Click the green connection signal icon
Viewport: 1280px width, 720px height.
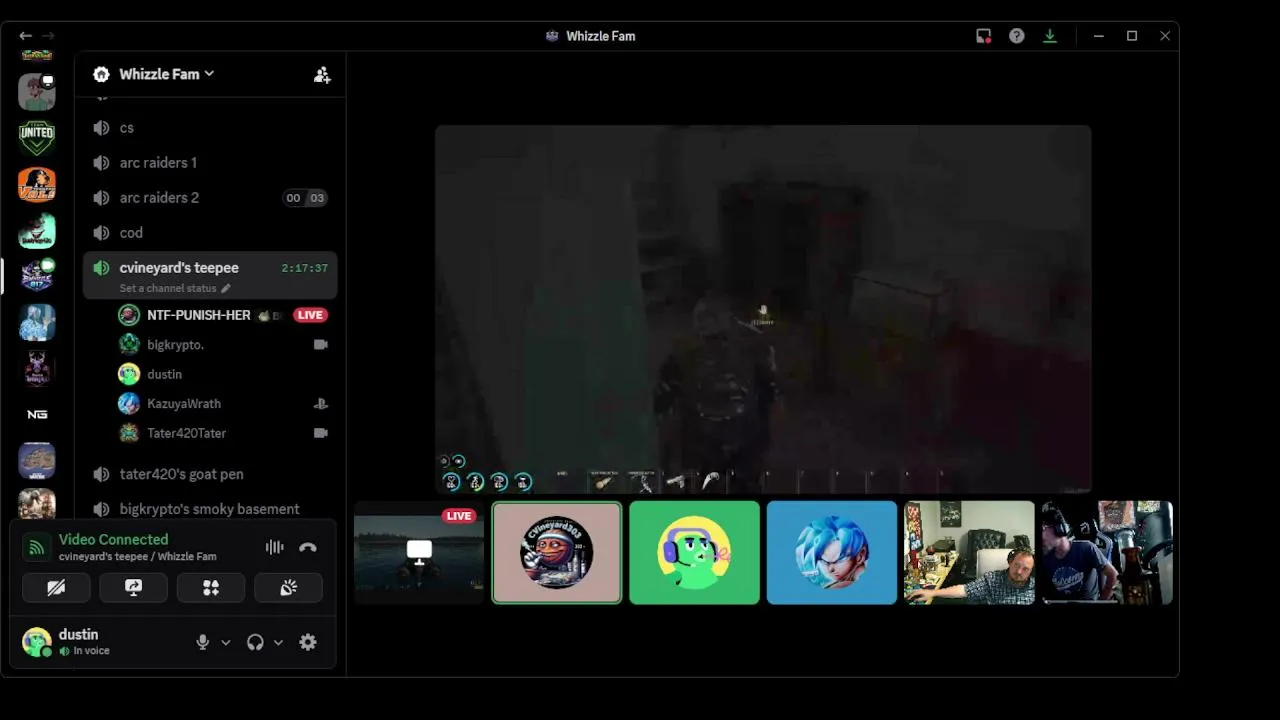point(36,547)
